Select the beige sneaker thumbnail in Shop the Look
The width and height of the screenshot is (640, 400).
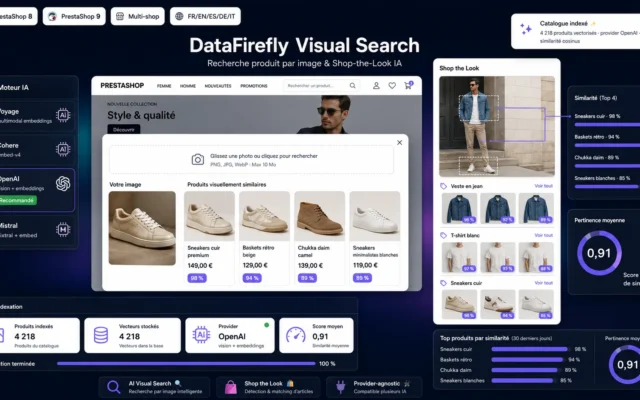[459, 304]
